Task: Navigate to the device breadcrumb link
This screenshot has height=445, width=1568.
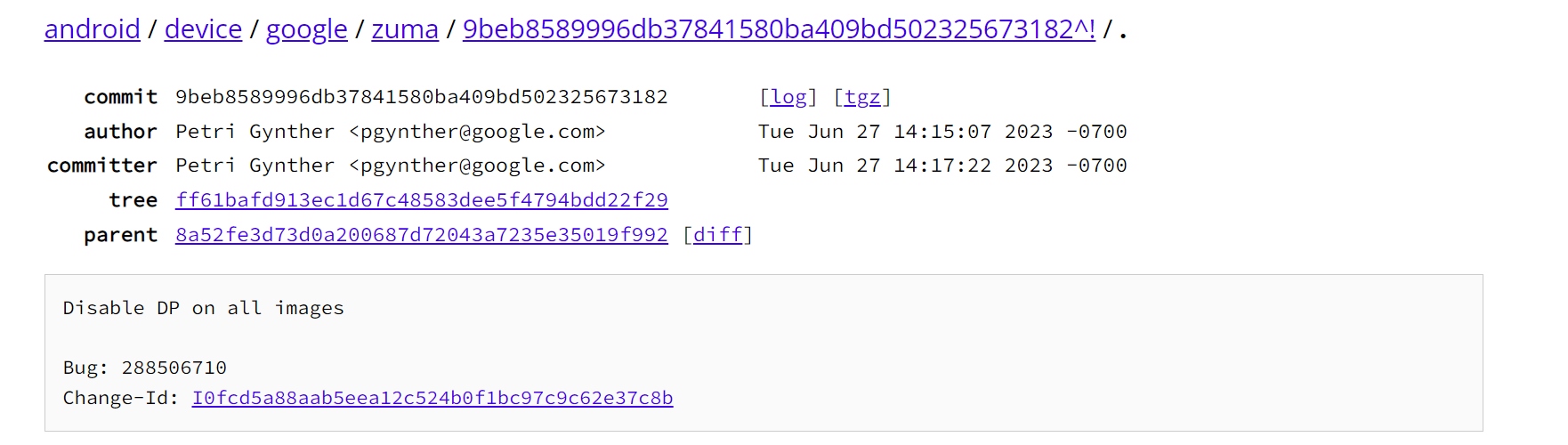Action: pos(203,29)
